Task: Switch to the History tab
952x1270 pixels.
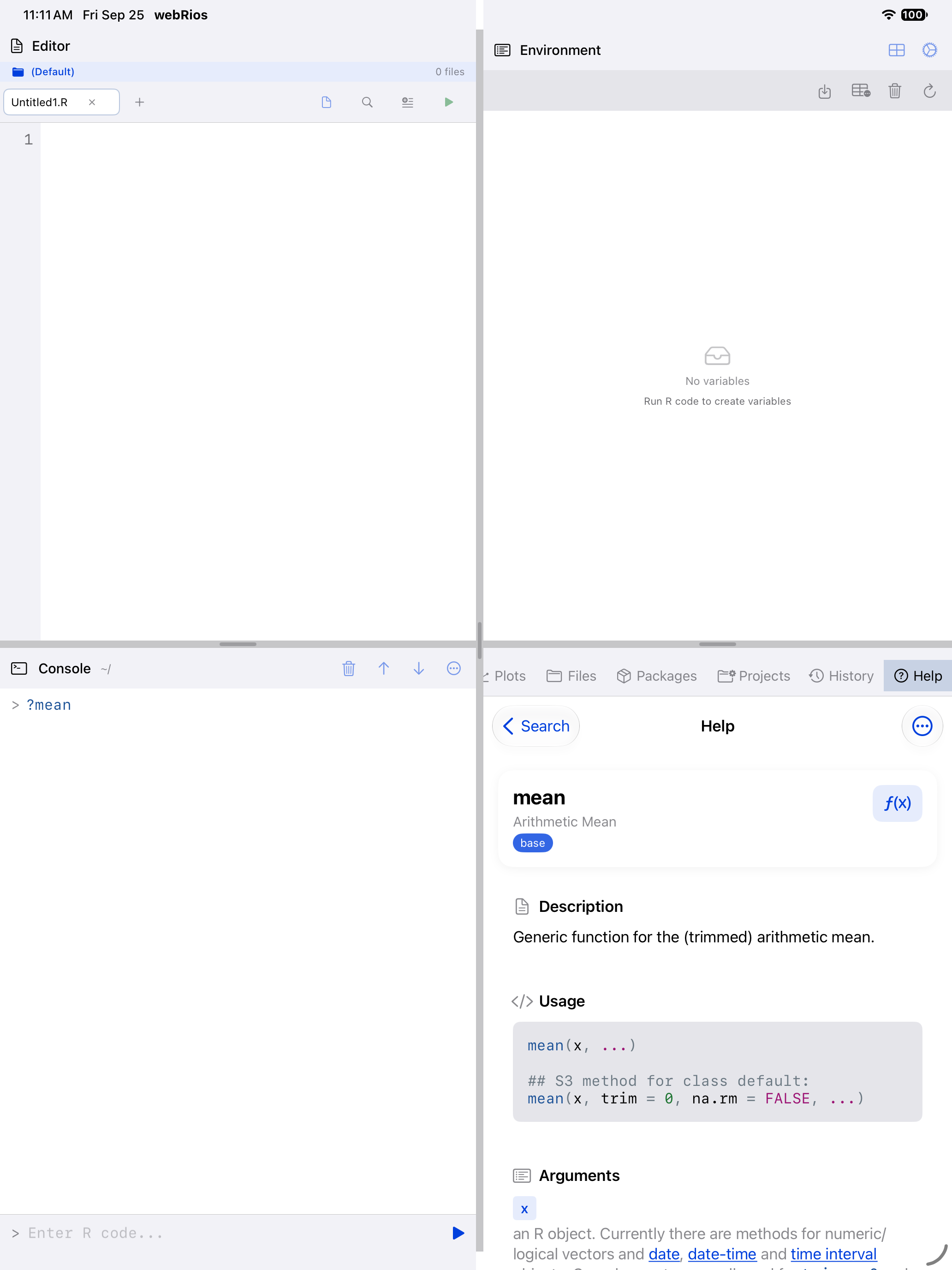Action: [841, 676]
